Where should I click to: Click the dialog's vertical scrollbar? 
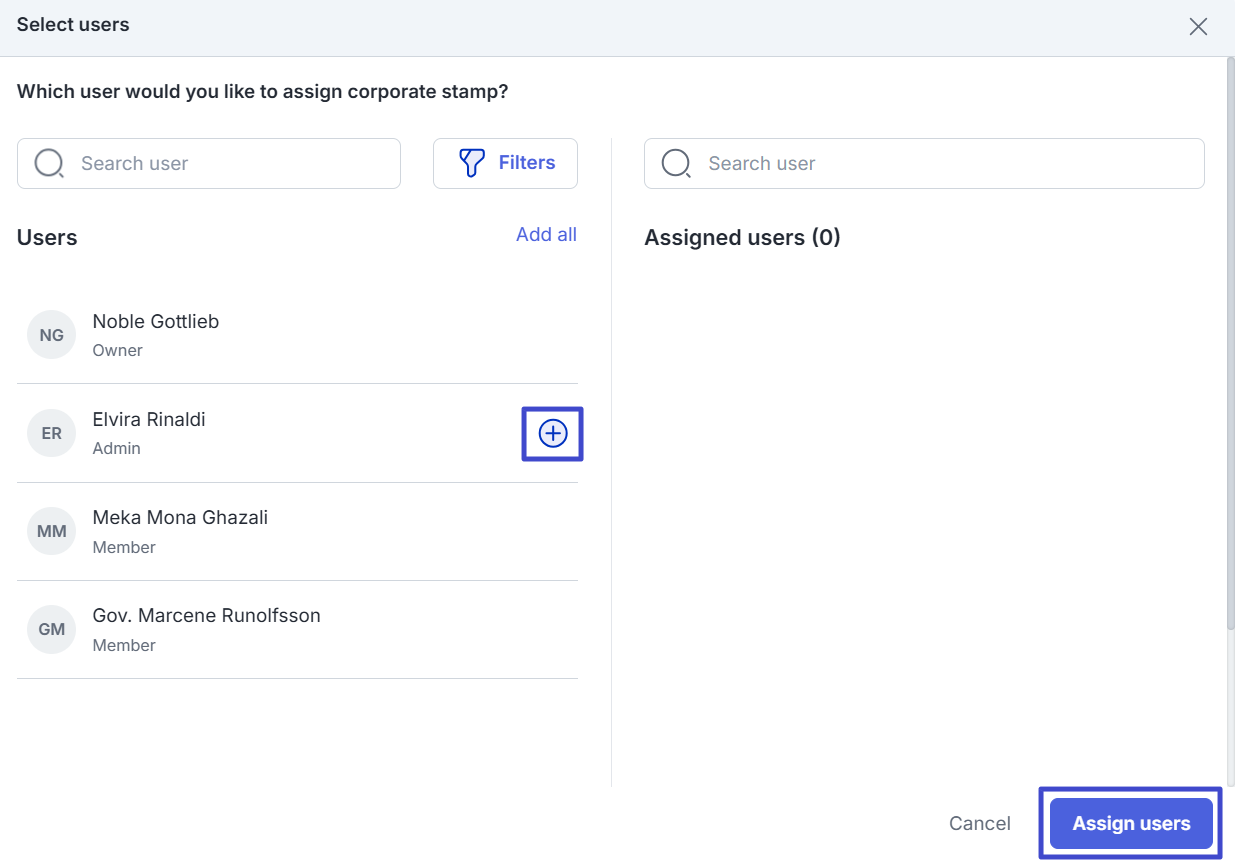[1229, 340]
